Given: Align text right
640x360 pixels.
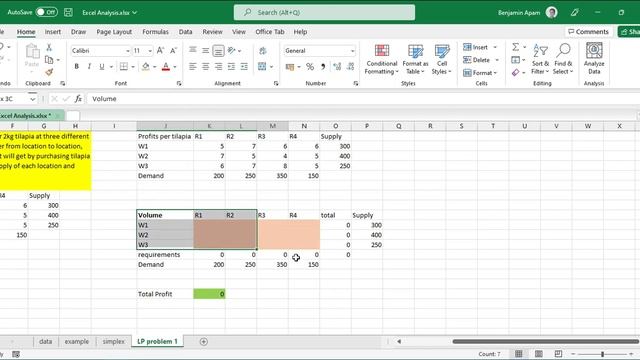Looking at the screenshot, I should [218, 66].
